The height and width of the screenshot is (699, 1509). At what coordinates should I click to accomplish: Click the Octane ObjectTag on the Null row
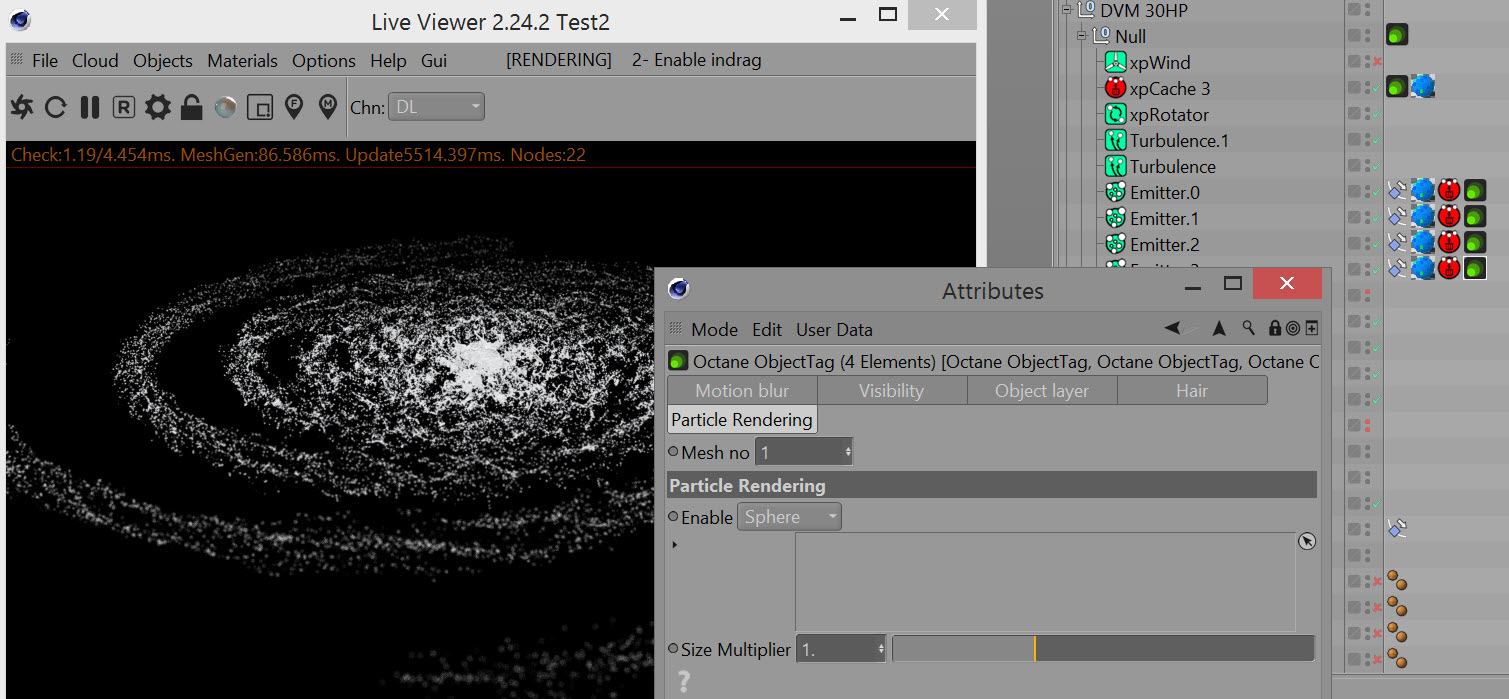(1397, 36)
